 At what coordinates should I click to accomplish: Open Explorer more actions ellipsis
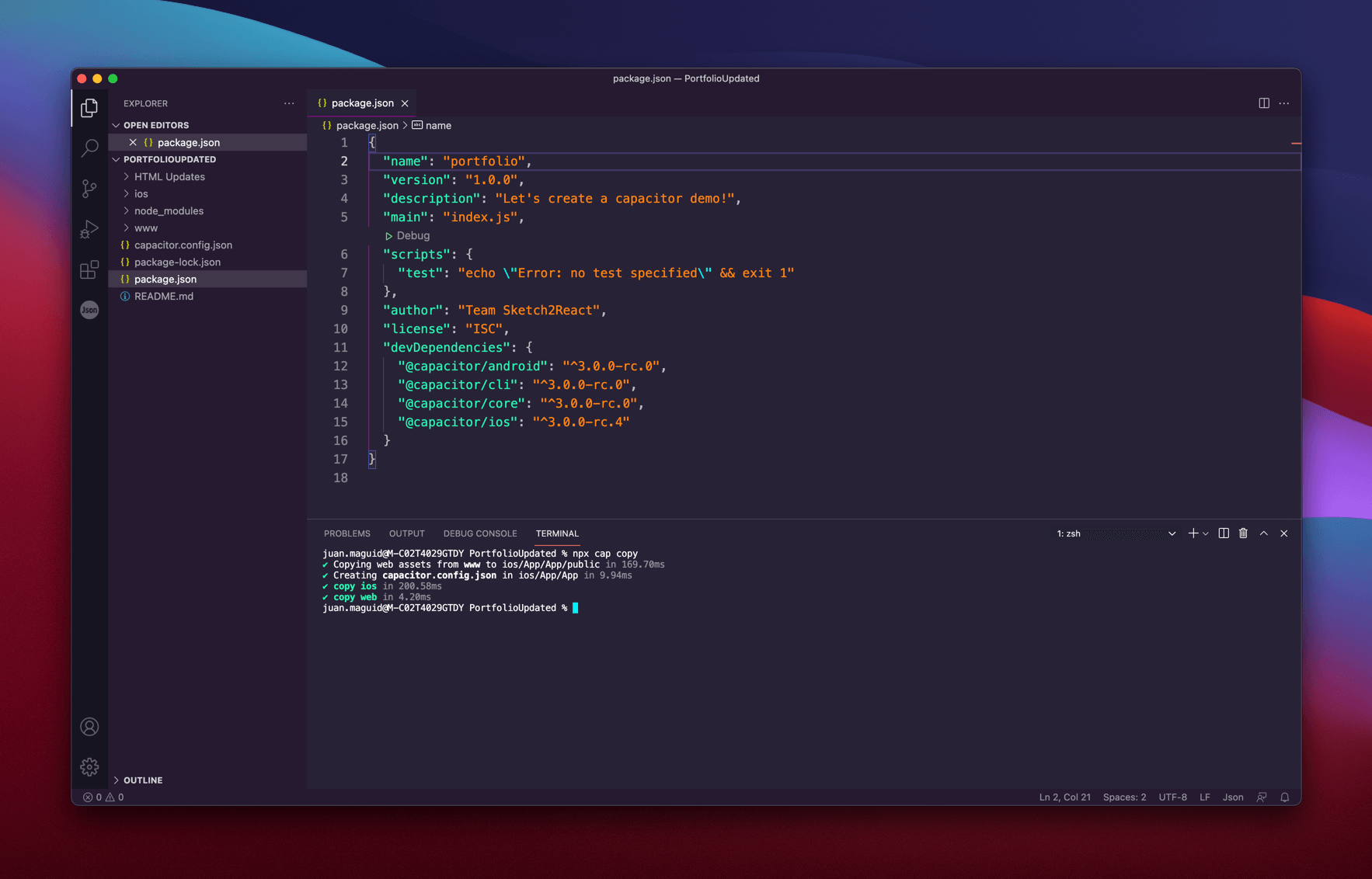click(289, 103)
